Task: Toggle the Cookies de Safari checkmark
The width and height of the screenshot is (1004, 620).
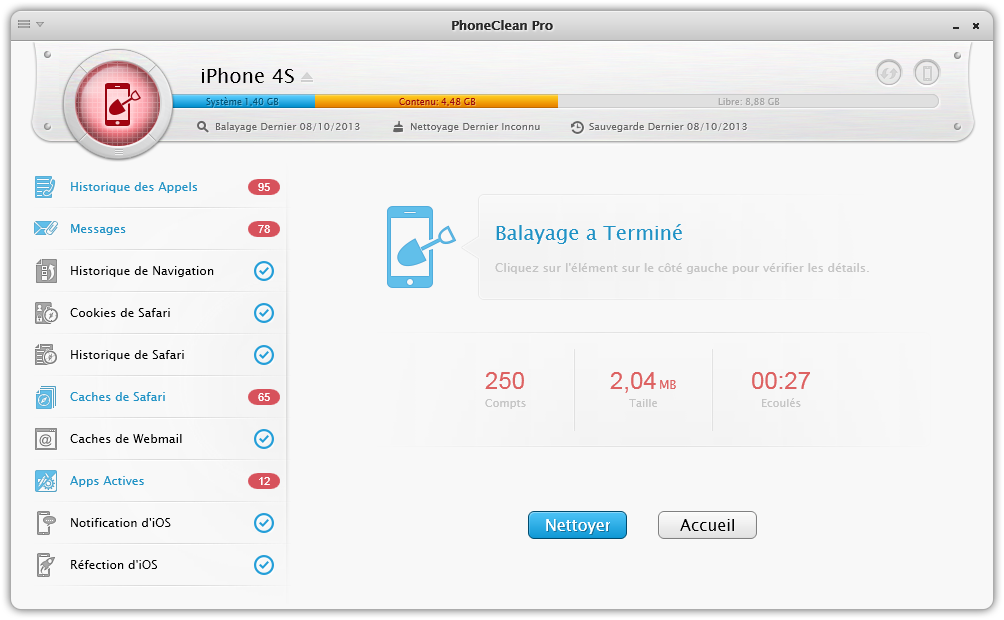Action: click(x=264, y=313)
